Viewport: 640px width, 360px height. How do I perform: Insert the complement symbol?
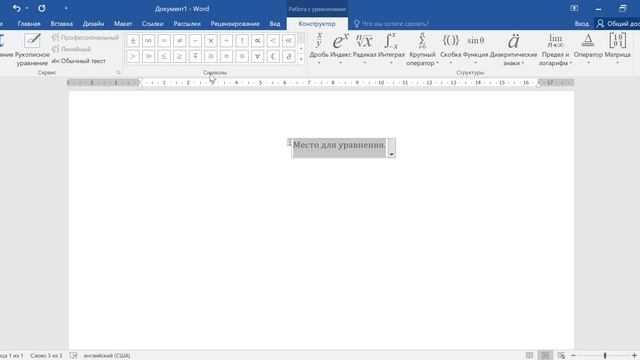(x=273, y=56)
